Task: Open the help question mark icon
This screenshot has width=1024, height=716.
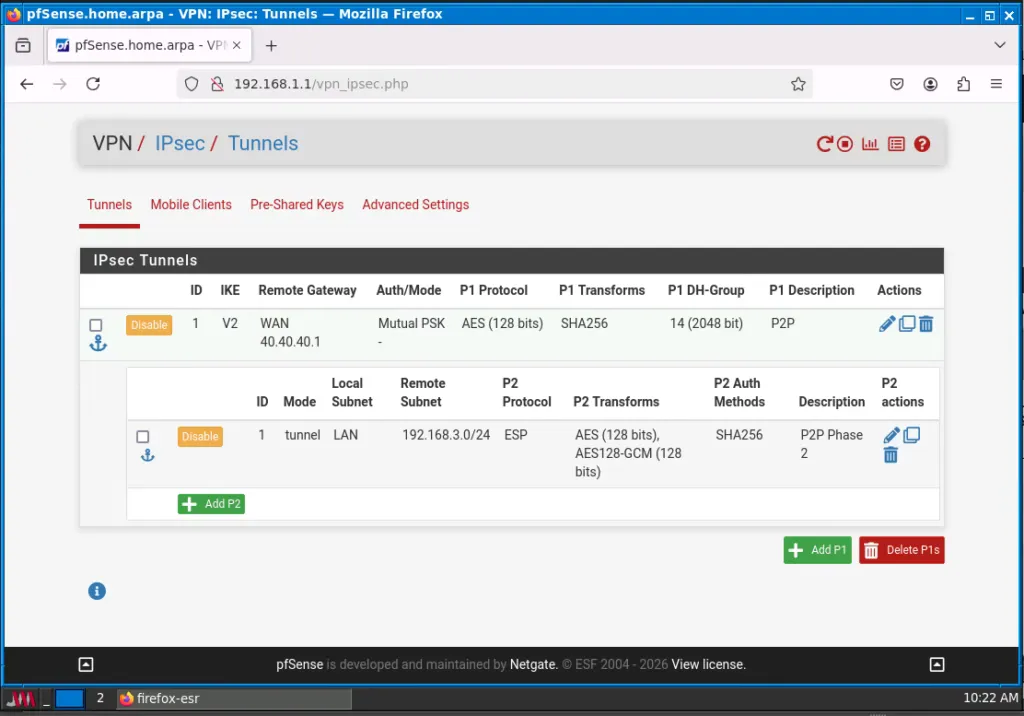Action: [x=921, y=144]
